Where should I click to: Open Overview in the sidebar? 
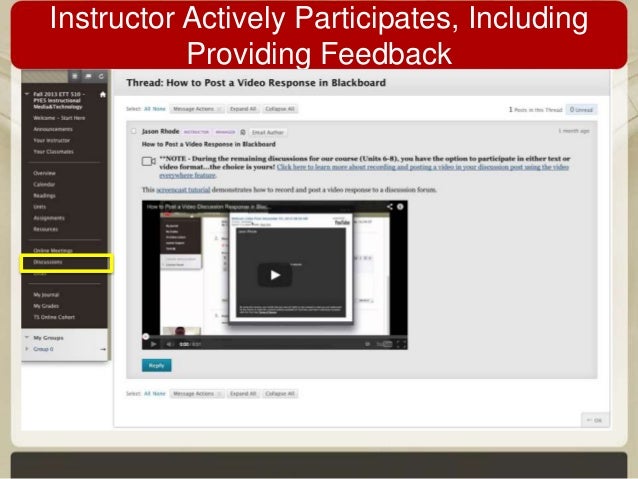pos(44,173)
